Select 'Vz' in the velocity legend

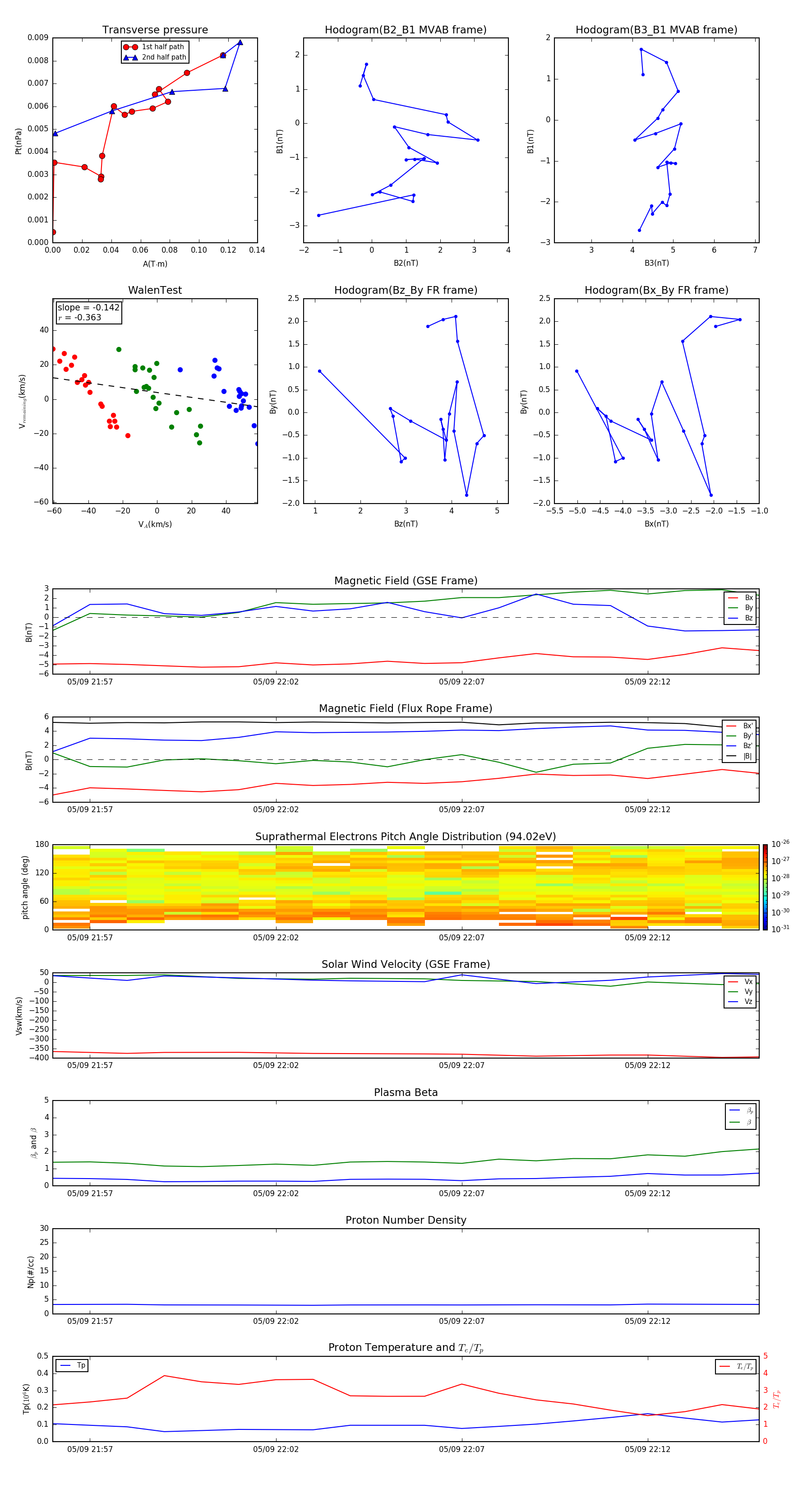(x=740, y=1002)
